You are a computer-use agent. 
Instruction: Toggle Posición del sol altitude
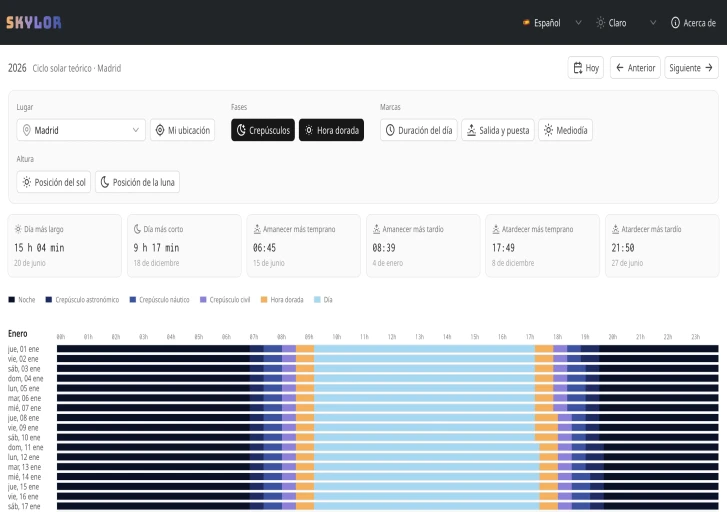pyautogui.click(x=54, y=182)
